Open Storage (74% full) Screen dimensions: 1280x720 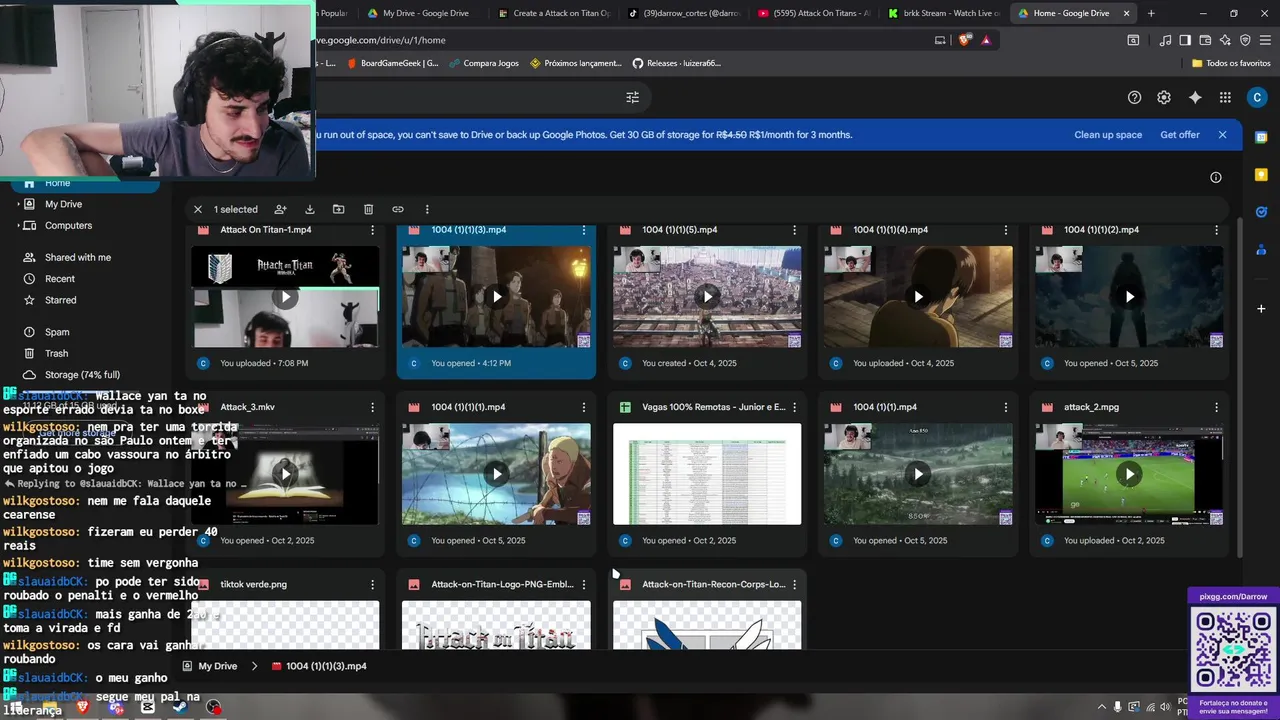tap(82, 375)
